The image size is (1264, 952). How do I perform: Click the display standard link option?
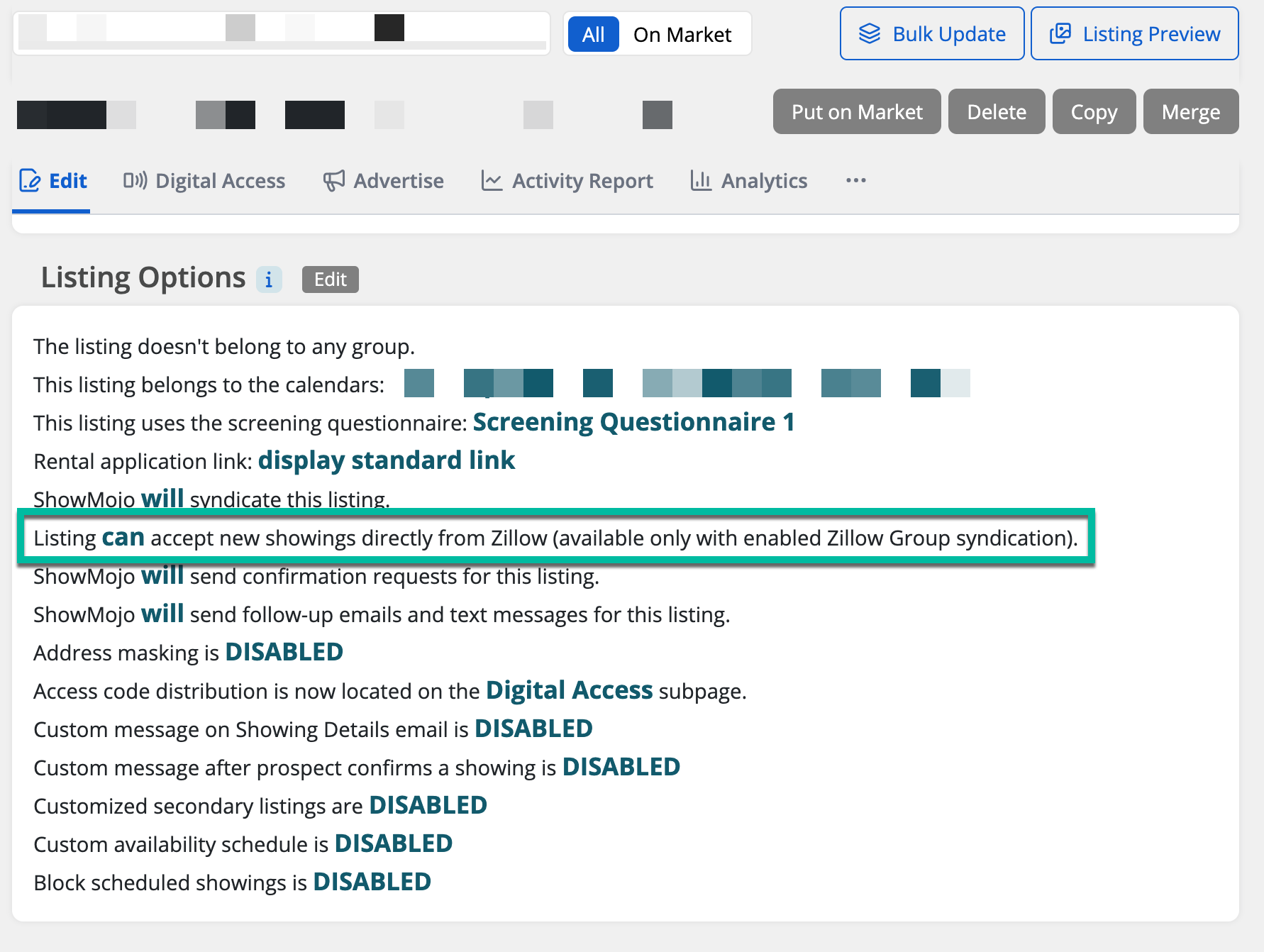coord(387,460)
